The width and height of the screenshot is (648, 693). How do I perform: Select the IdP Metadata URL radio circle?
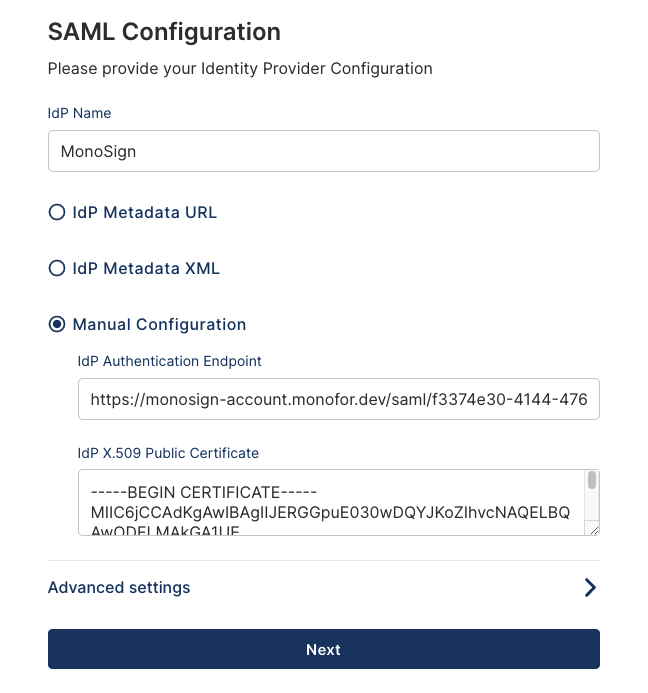pyautogui.click(x=57, y=212)
